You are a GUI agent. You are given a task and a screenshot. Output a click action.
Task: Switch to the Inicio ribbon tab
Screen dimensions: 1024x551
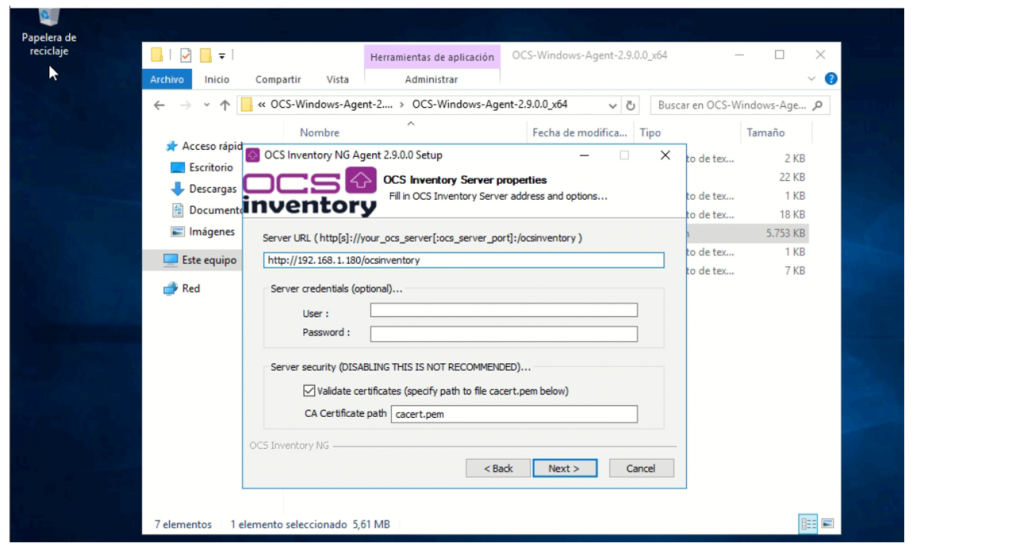click(x=217, y=79)
